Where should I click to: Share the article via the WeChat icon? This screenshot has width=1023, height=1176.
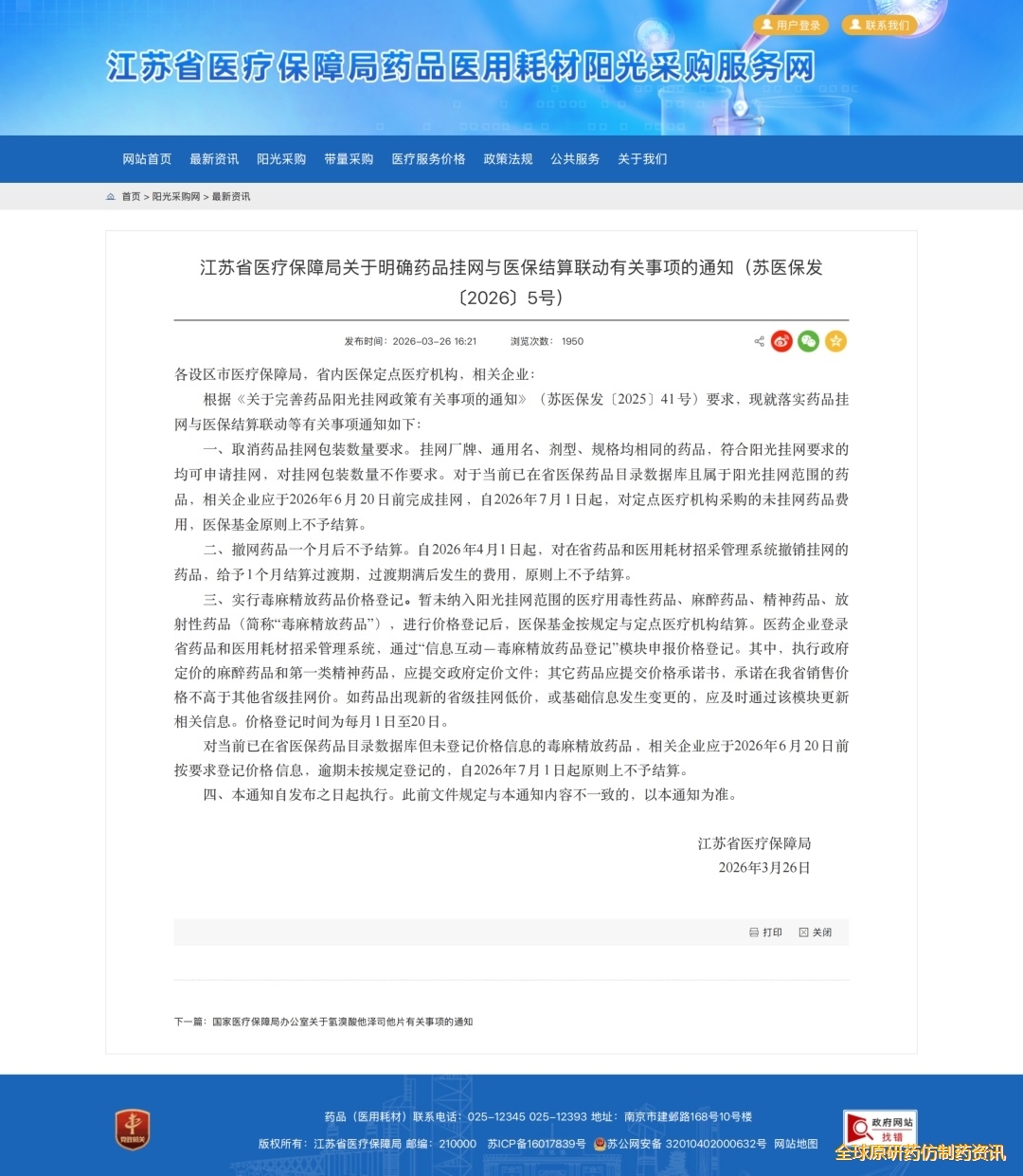click(808, 341)
